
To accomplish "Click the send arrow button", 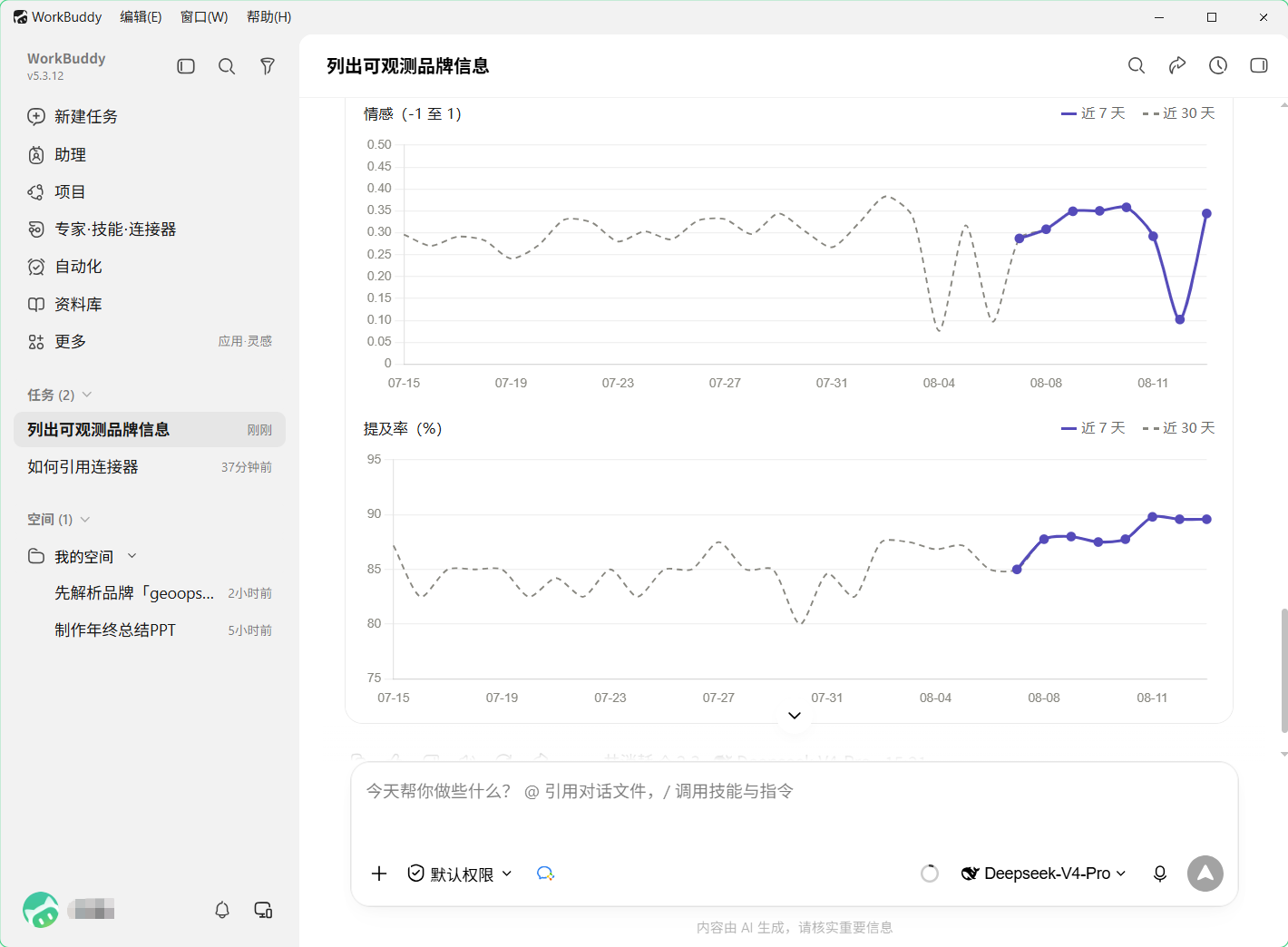I will pos(1205,874).
